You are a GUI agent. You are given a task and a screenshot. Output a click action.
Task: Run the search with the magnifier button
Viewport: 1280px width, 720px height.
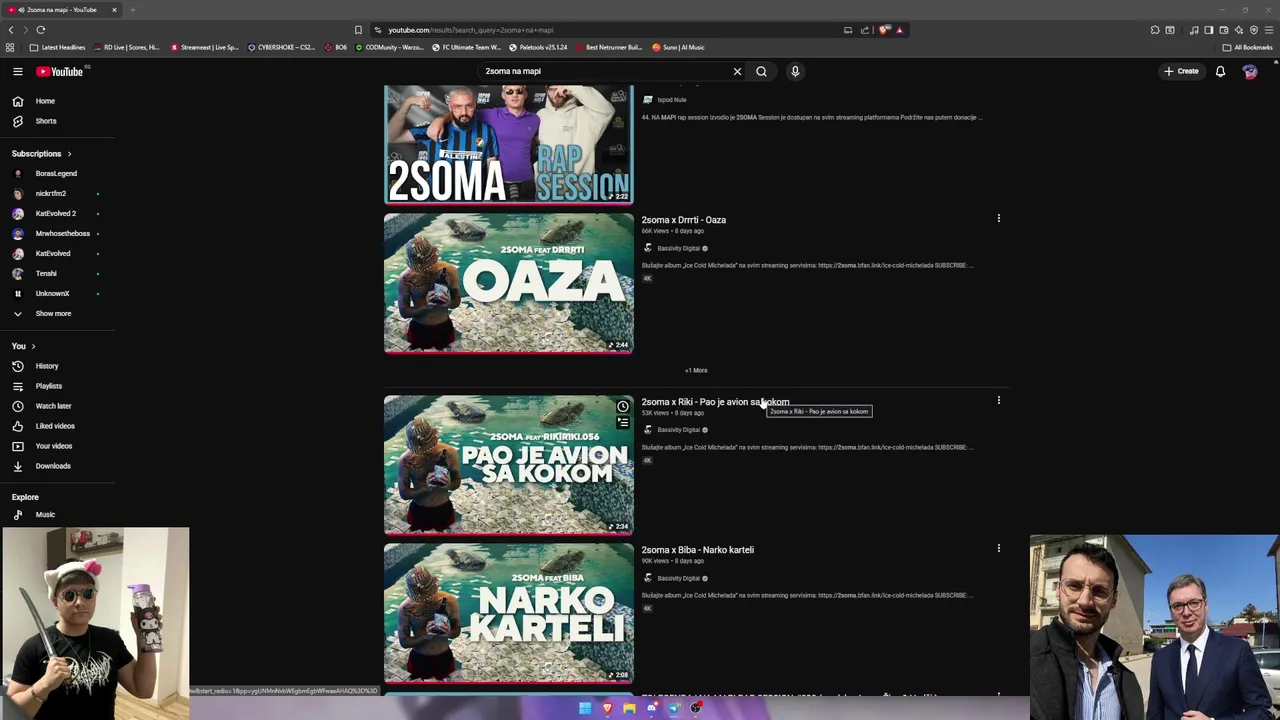point(761,71)
